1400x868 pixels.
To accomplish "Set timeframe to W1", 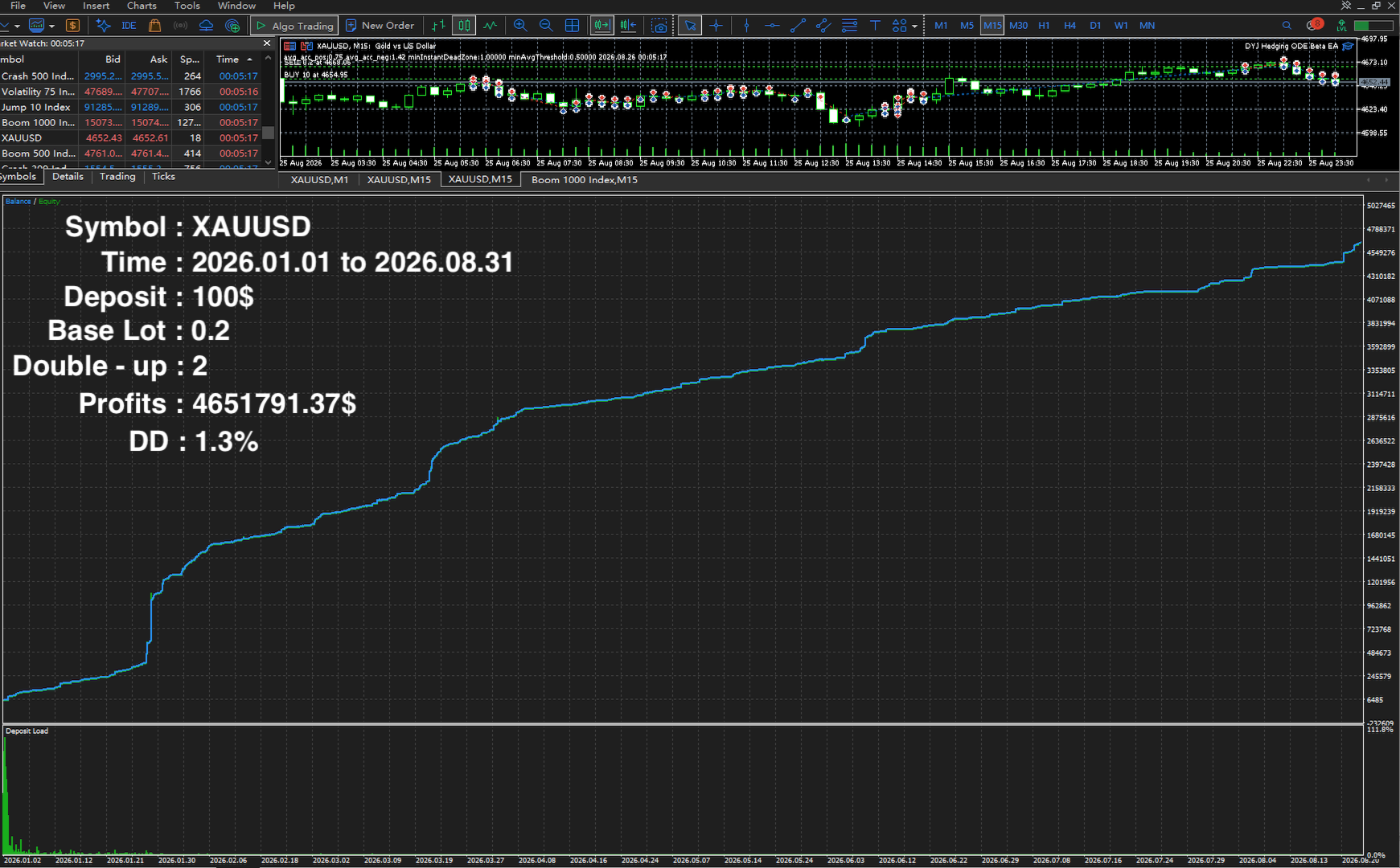I will click(1121, 26).
